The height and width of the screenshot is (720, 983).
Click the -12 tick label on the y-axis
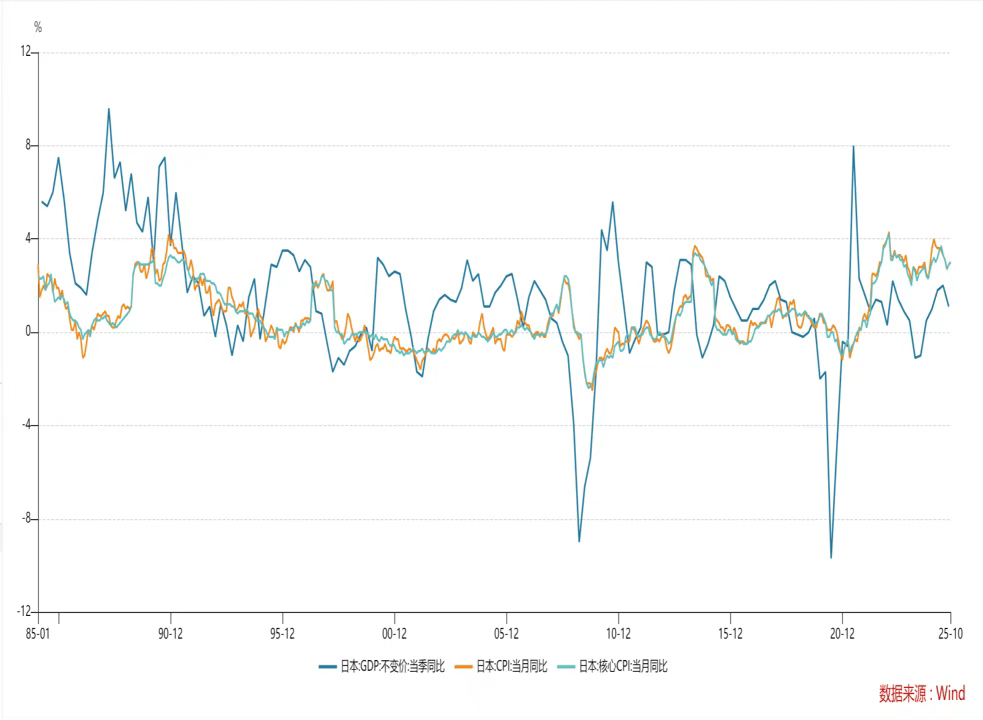pyautogui.click(x=25, y=612)
